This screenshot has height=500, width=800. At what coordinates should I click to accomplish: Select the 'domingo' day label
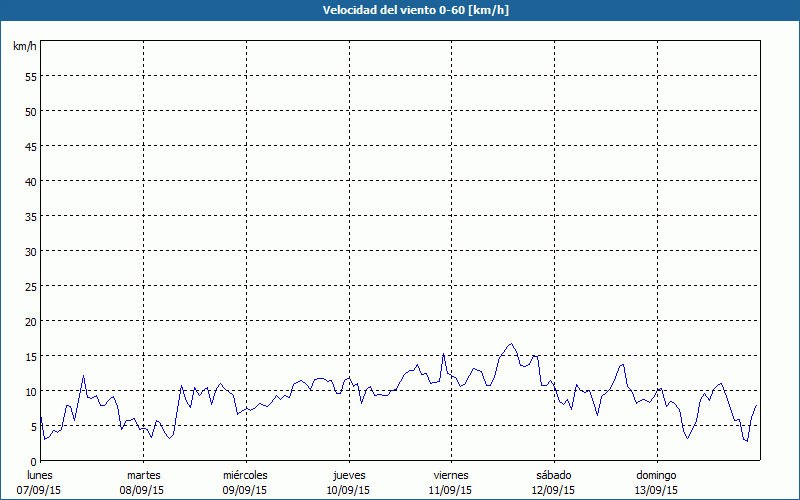tap(656, 475)
